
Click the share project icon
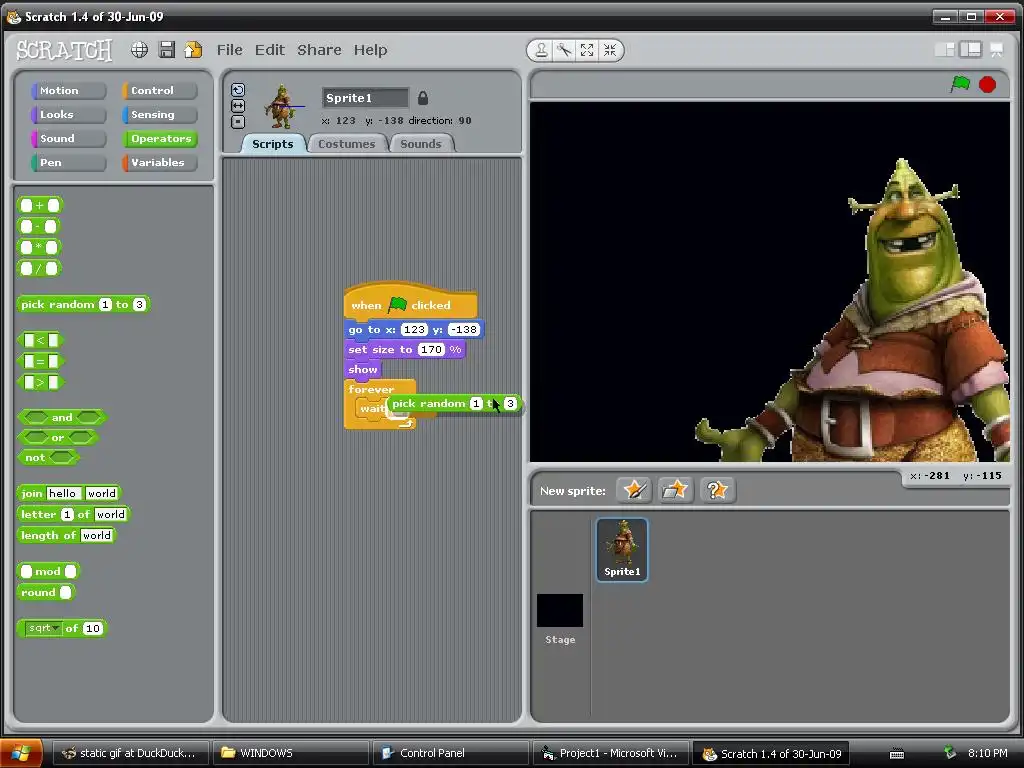click(x=193, y=50)
